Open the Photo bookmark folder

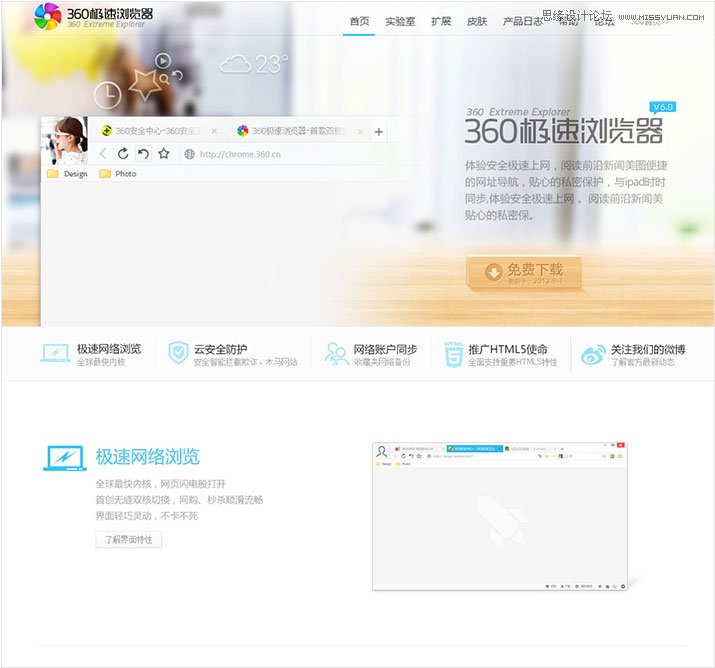pyautogui.click(x=118, y=174)
